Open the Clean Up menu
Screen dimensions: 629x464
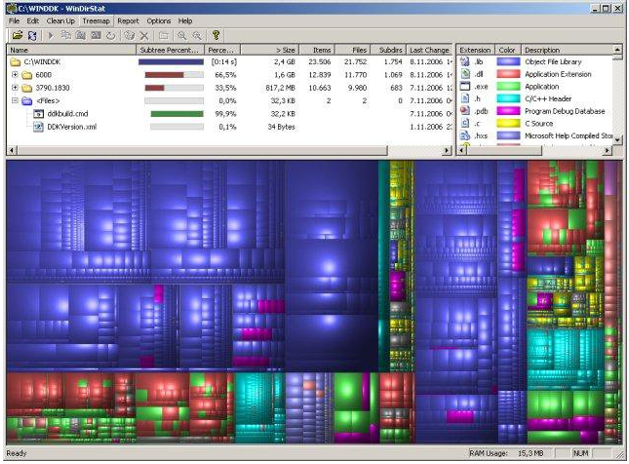(x=60, y=20)
